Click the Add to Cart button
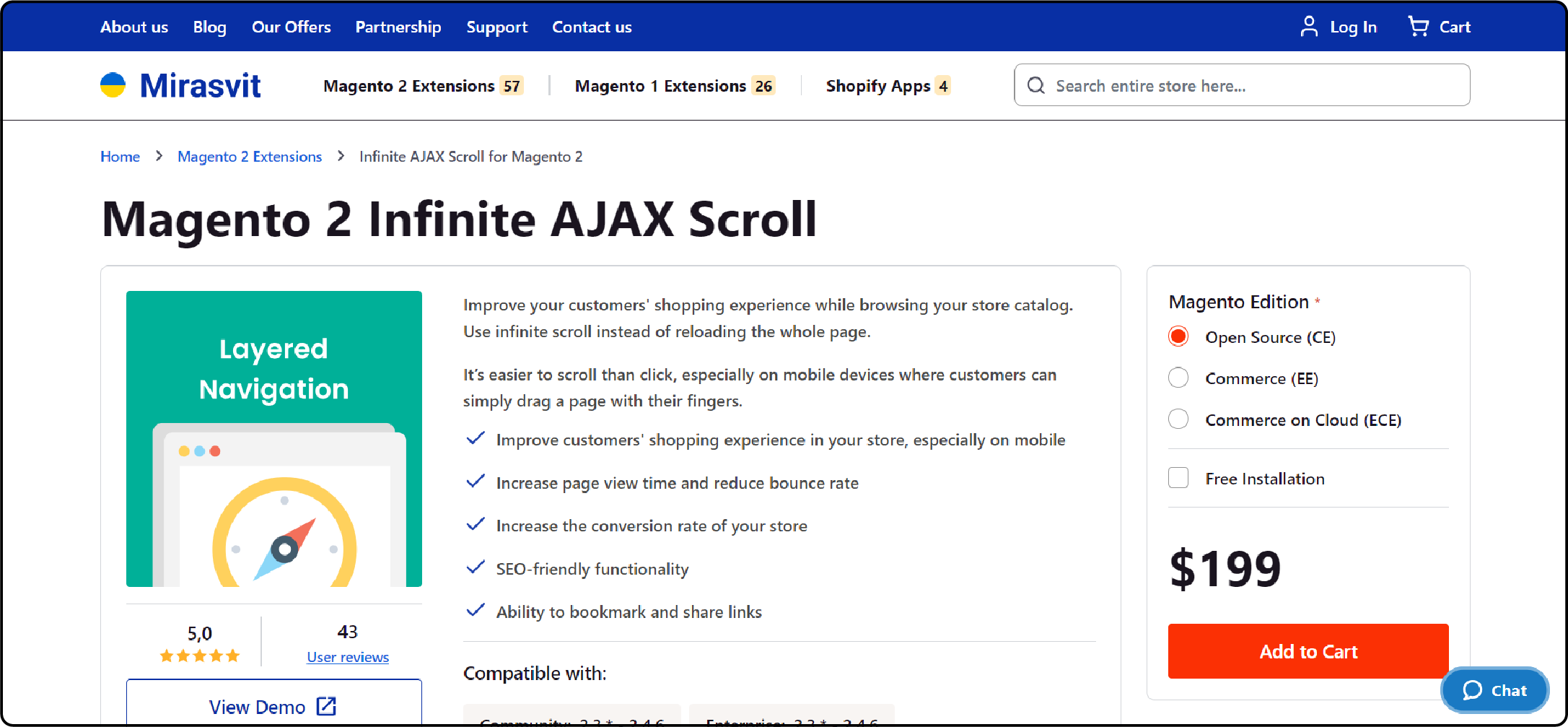Image resolution: width=1568 pixels, height=727 pixels. pos(1308,651)
